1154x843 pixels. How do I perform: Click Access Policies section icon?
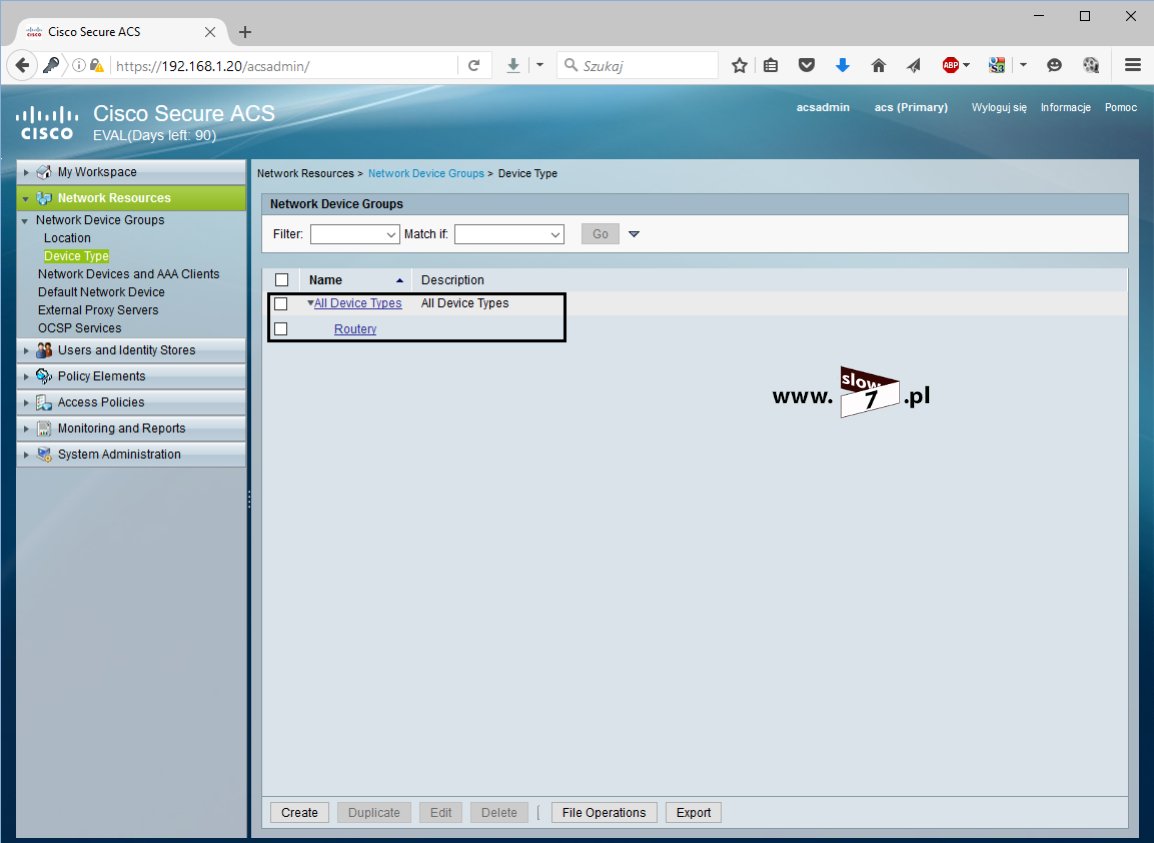[44, 403]
